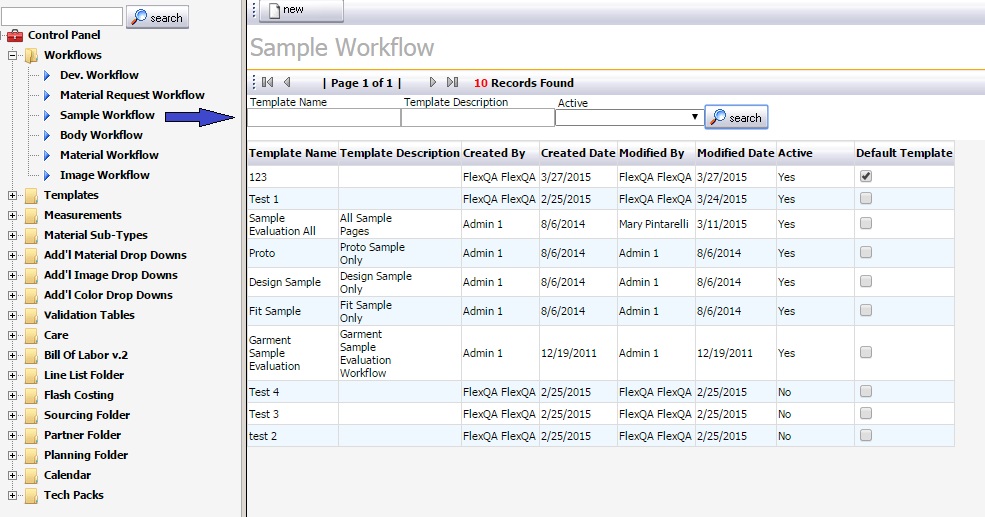Click the new button in toolbar
The height and width of the screenshot is (517, 985).
(x=302, y=10)
